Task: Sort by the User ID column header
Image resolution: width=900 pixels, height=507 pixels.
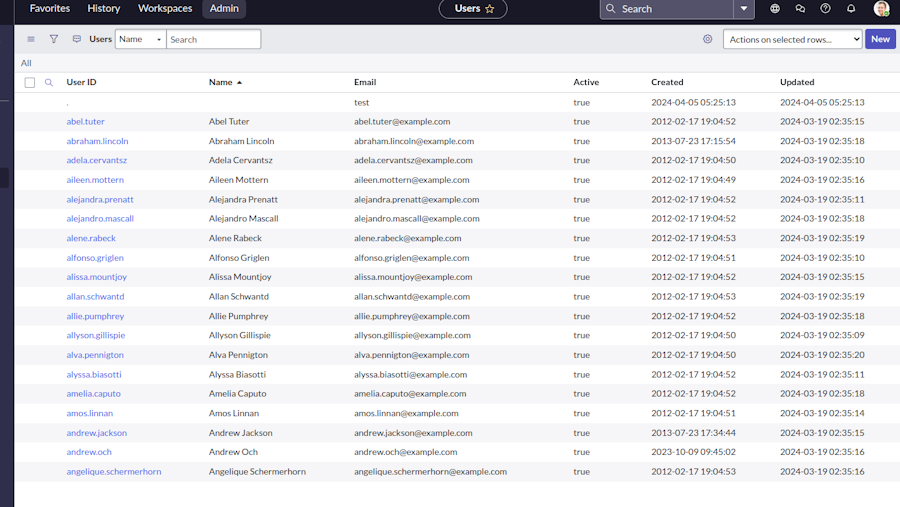Action: pyautogui.click(x=82, y=82)
